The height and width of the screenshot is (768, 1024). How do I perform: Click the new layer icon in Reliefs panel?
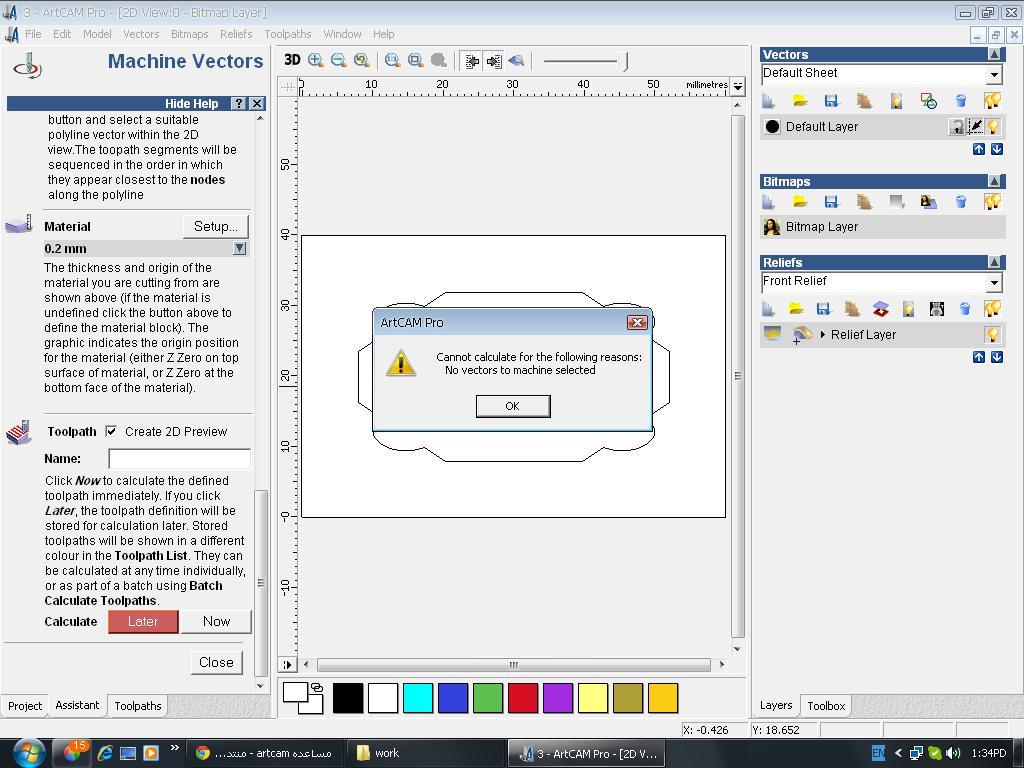pyautogui.click(x=769, y=308)
